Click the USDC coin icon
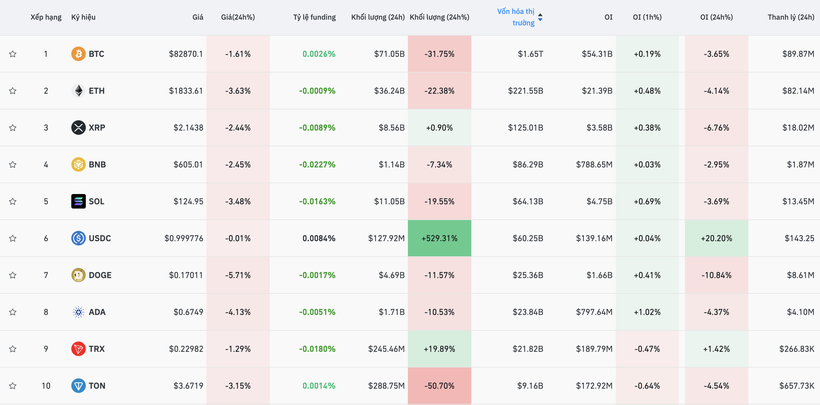This screenshot has height=405, width=820. tap(78, 239)
